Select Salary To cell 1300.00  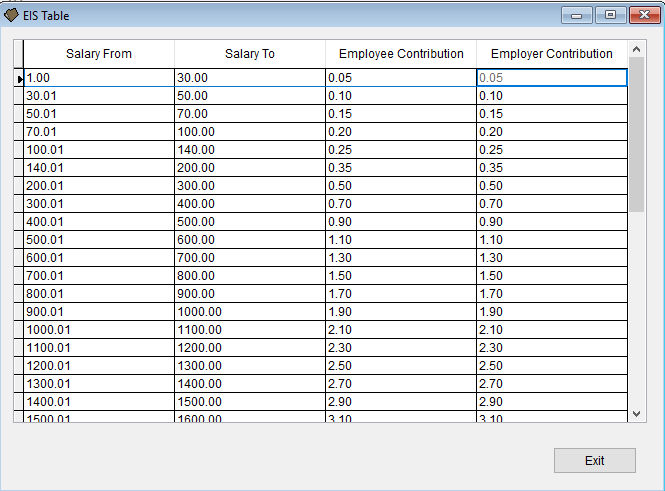click(x=250, y=366)
